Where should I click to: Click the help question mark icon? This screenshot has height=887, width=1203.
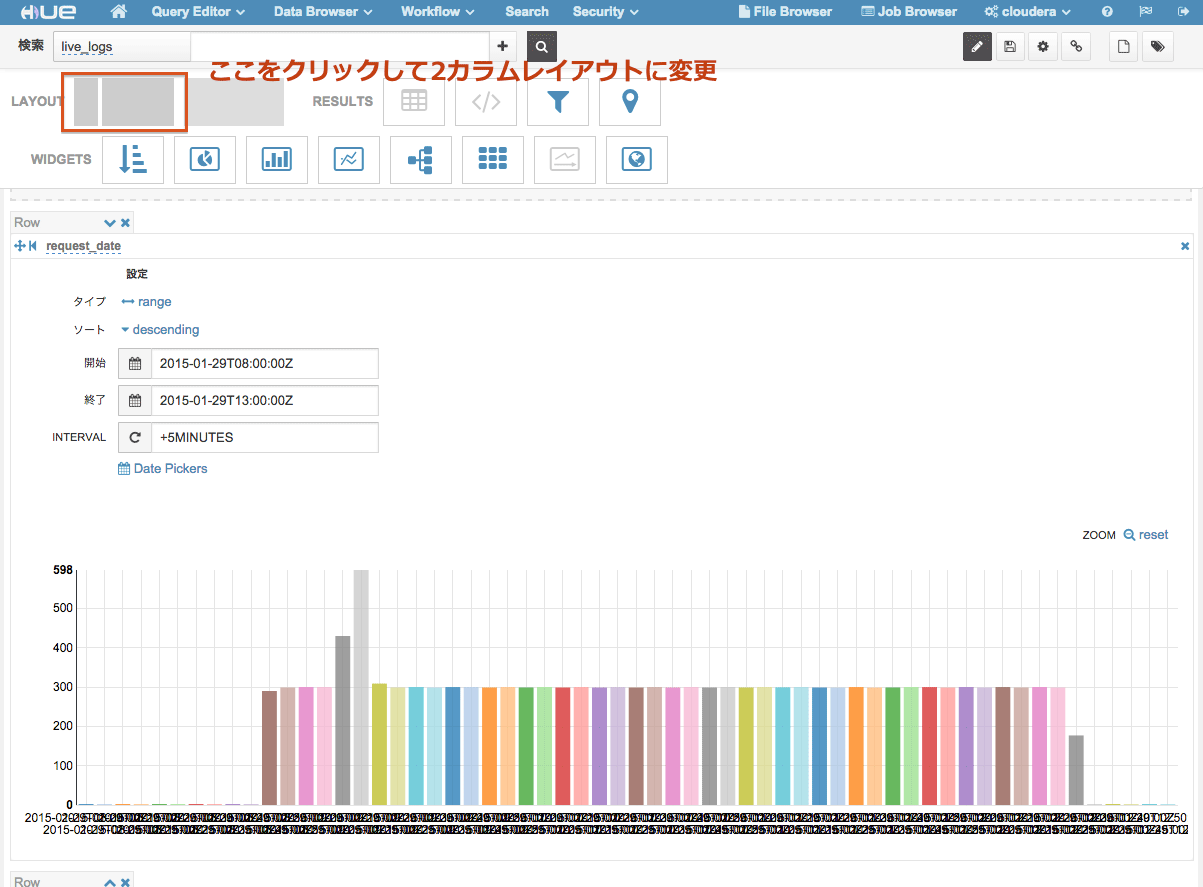1107,12
